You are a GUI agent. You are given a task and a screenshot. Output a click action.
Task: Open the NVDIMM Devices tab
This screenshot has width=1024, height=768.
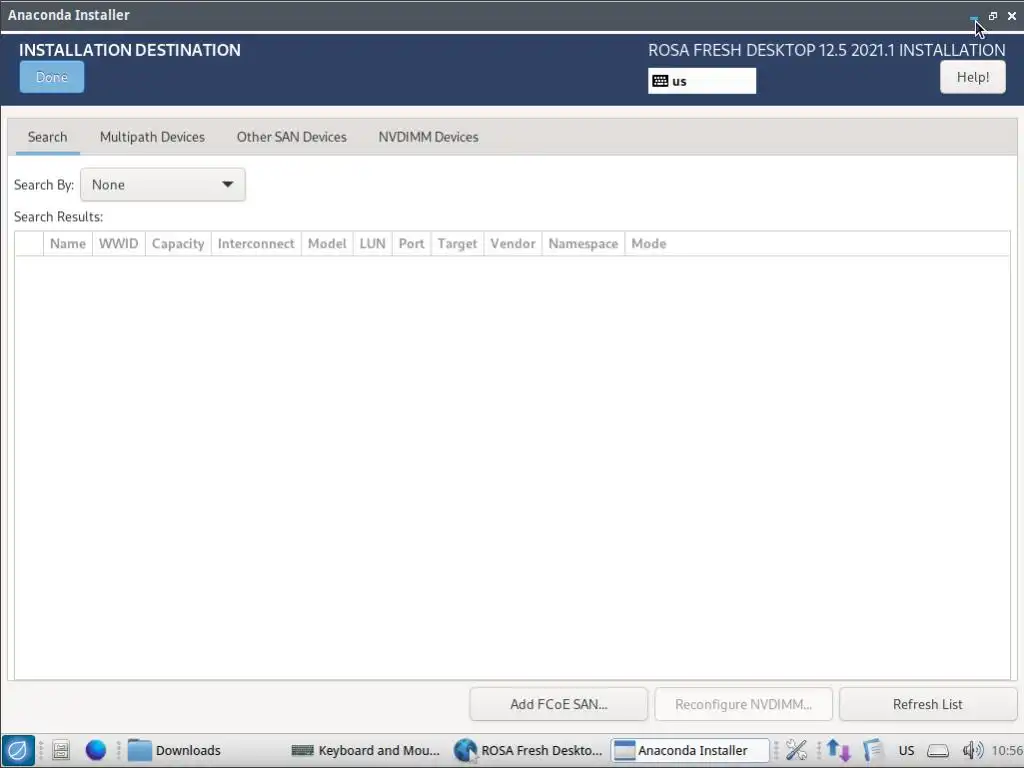[x=428, y=137]
